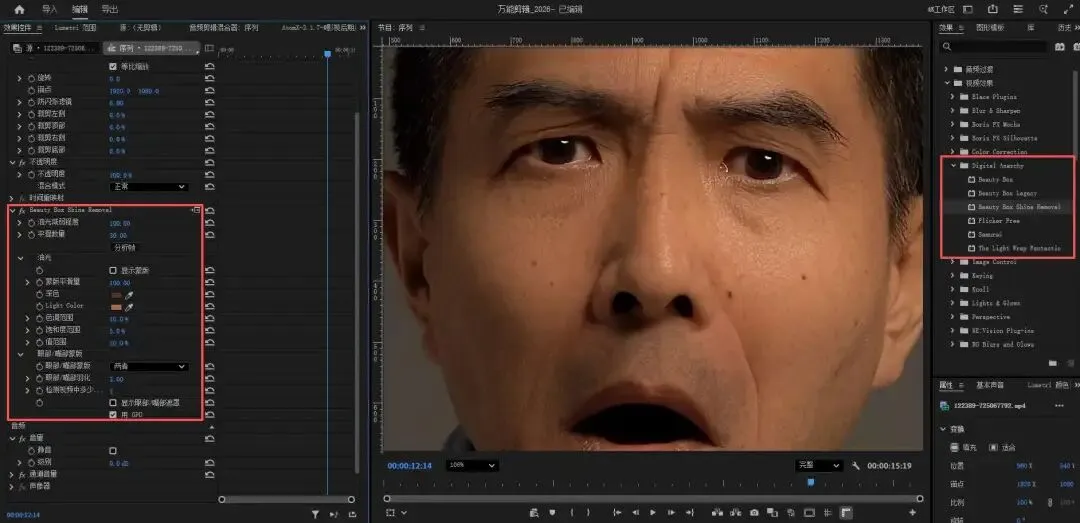
Task: Open the 100% zoom level dropdown
Action: coord(472,466)
